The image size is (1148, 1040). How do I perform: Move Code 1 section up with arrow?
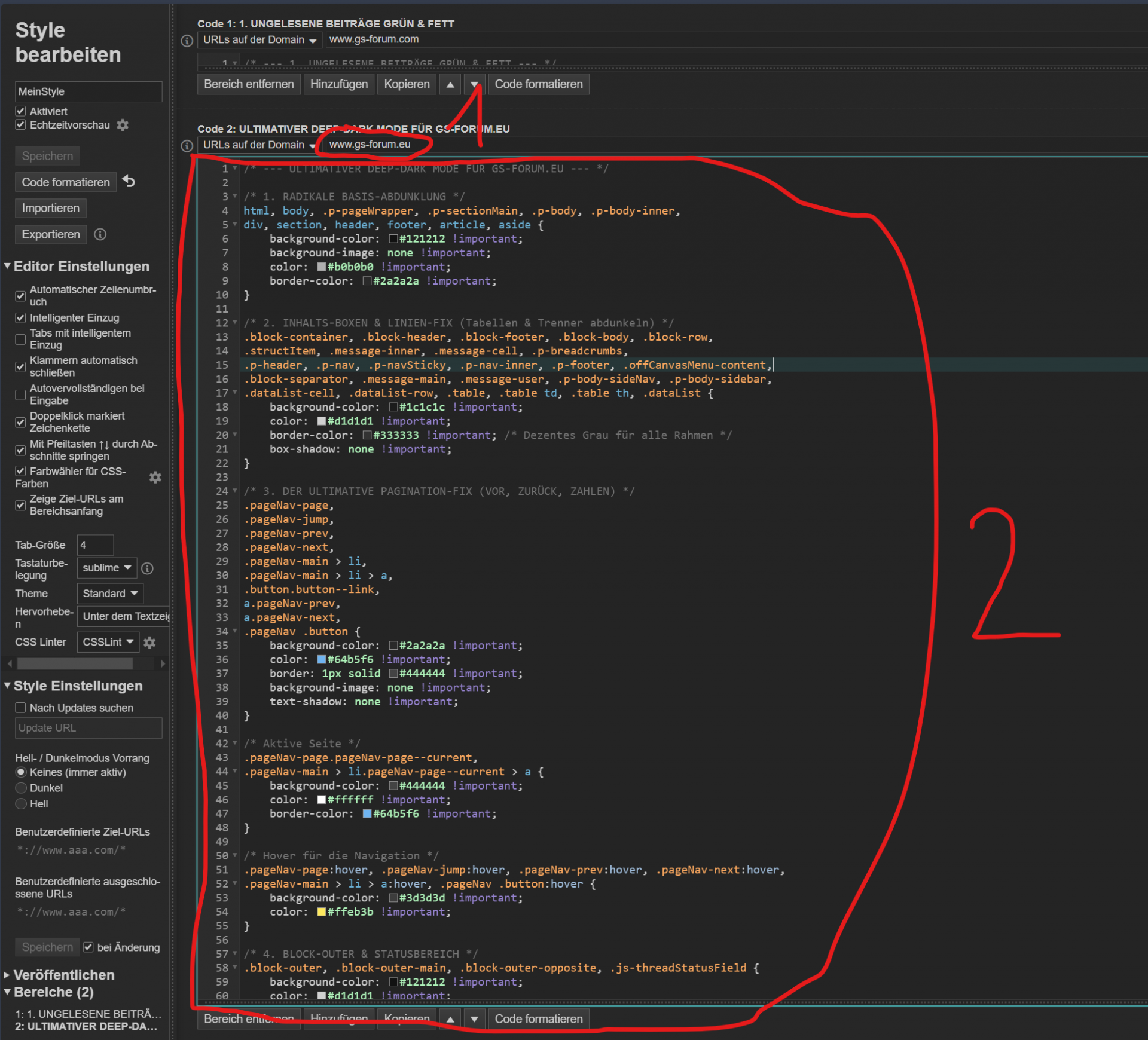click(x=450, y=84)
